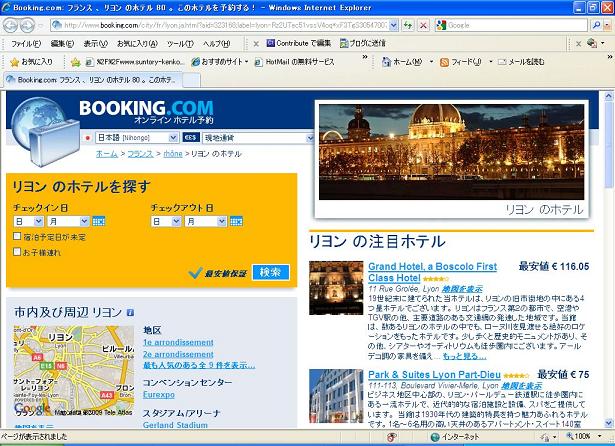Click the Booking.com globe suitcase logo

(x=44, y=131)
